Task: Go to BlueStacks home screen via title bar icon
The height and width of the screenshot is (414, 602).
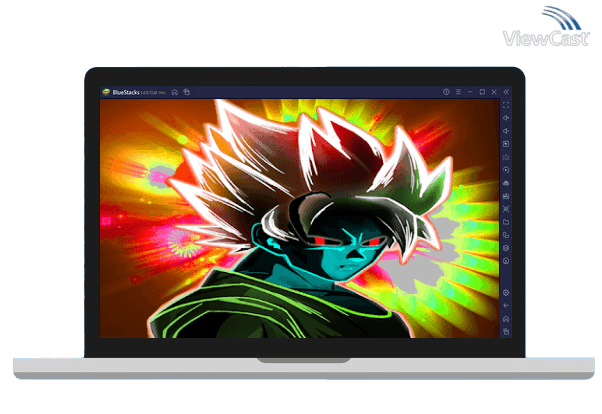Action: pyautogui.click(x=175, y=92)
